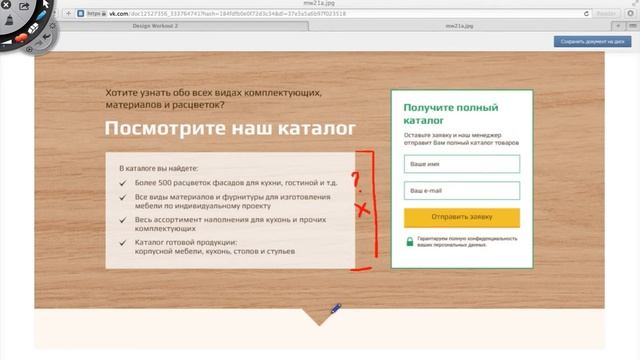
Task: Click the 'Ваше имя' input field
Action: point(462,164)
